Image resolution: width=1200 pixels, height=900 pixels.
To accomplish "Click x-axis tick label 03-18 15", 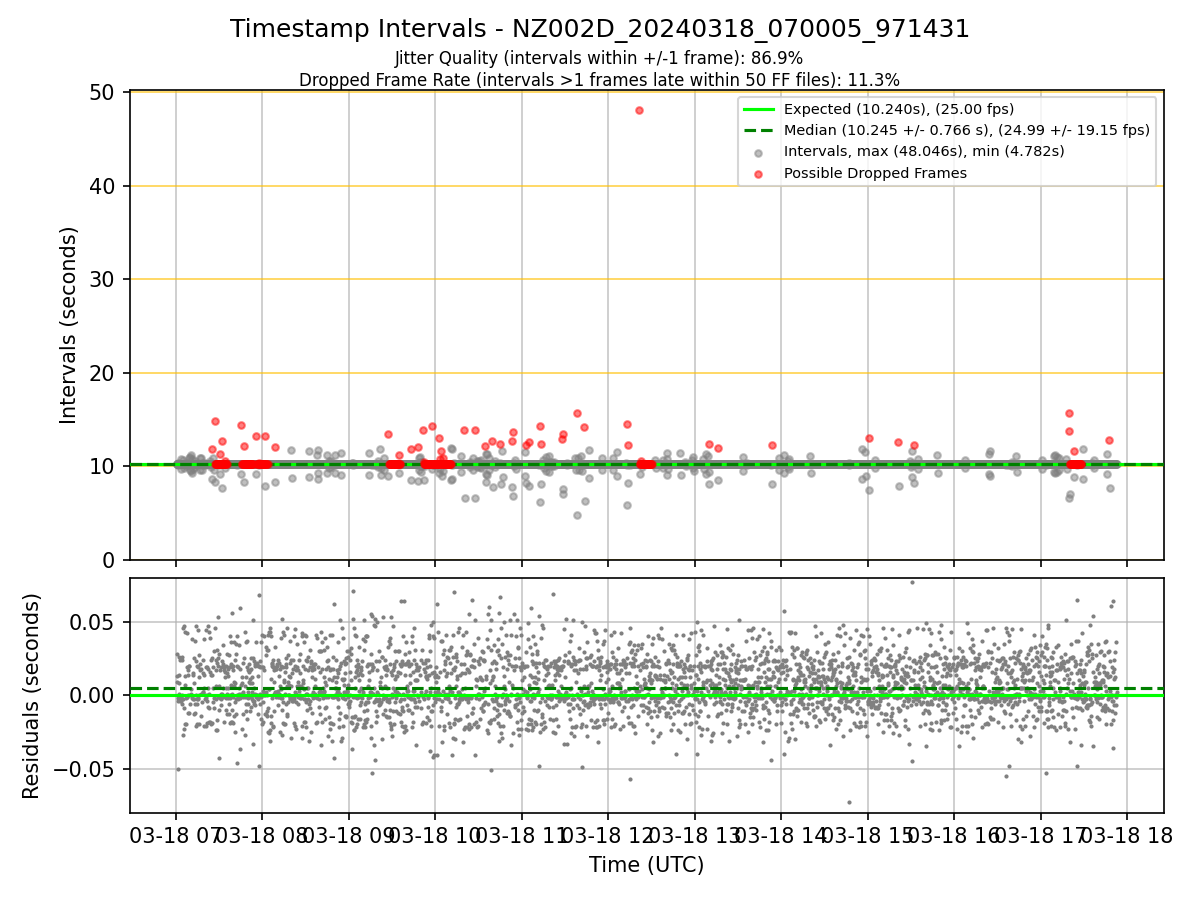I will coord(867,834).
